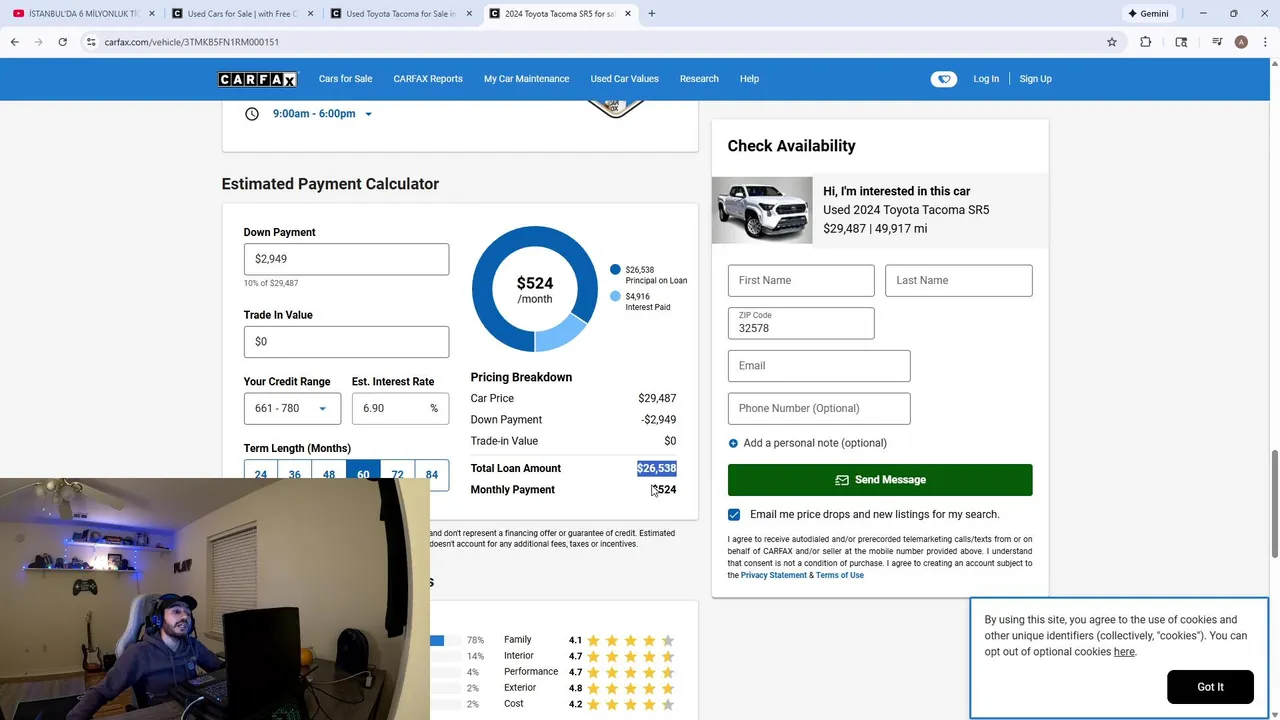Click the Toyota Tacoma thumbnail image
The height and width of the screenshot is (720, 1280).
(x=762, y=210)
